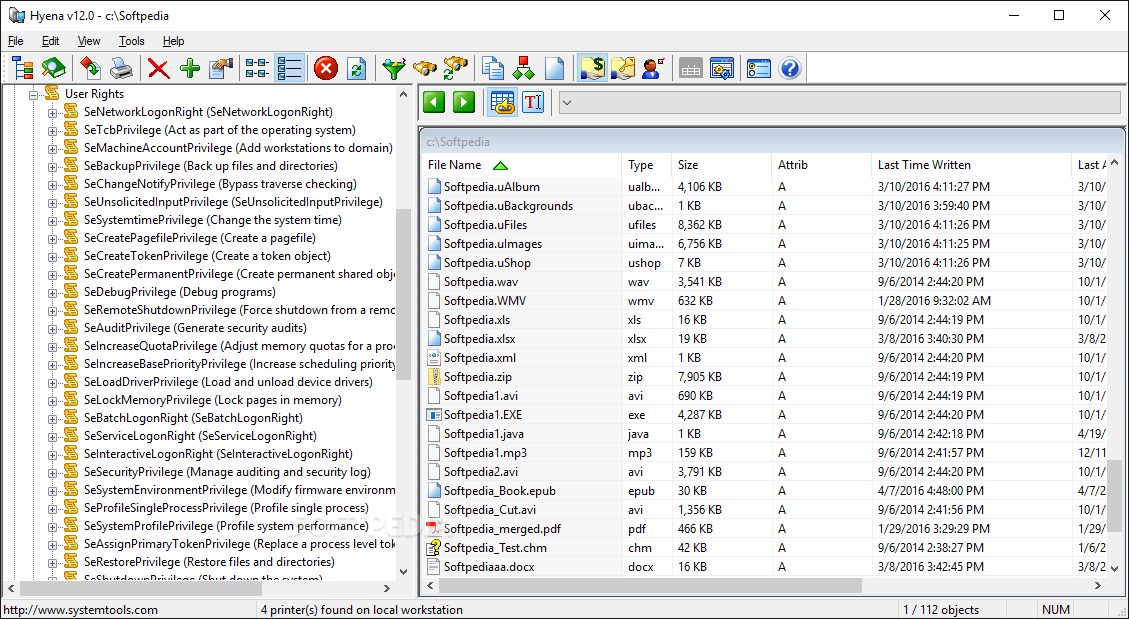Open the File menu
This screenshot has height=619, width=1129.
tap(15, 41)
